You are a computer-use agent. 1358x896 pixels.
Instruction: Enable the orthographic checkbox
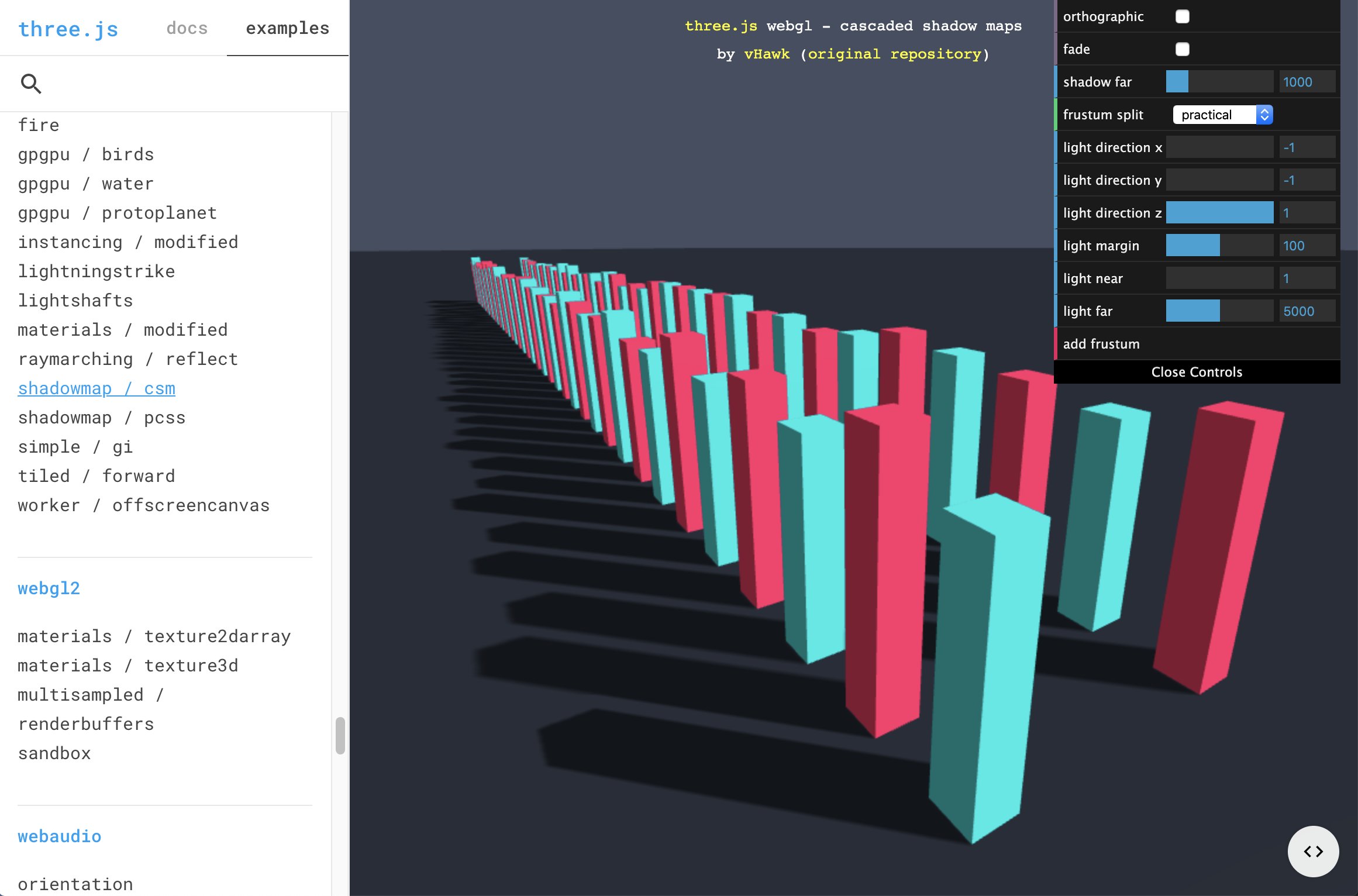tap(1183, 16)
